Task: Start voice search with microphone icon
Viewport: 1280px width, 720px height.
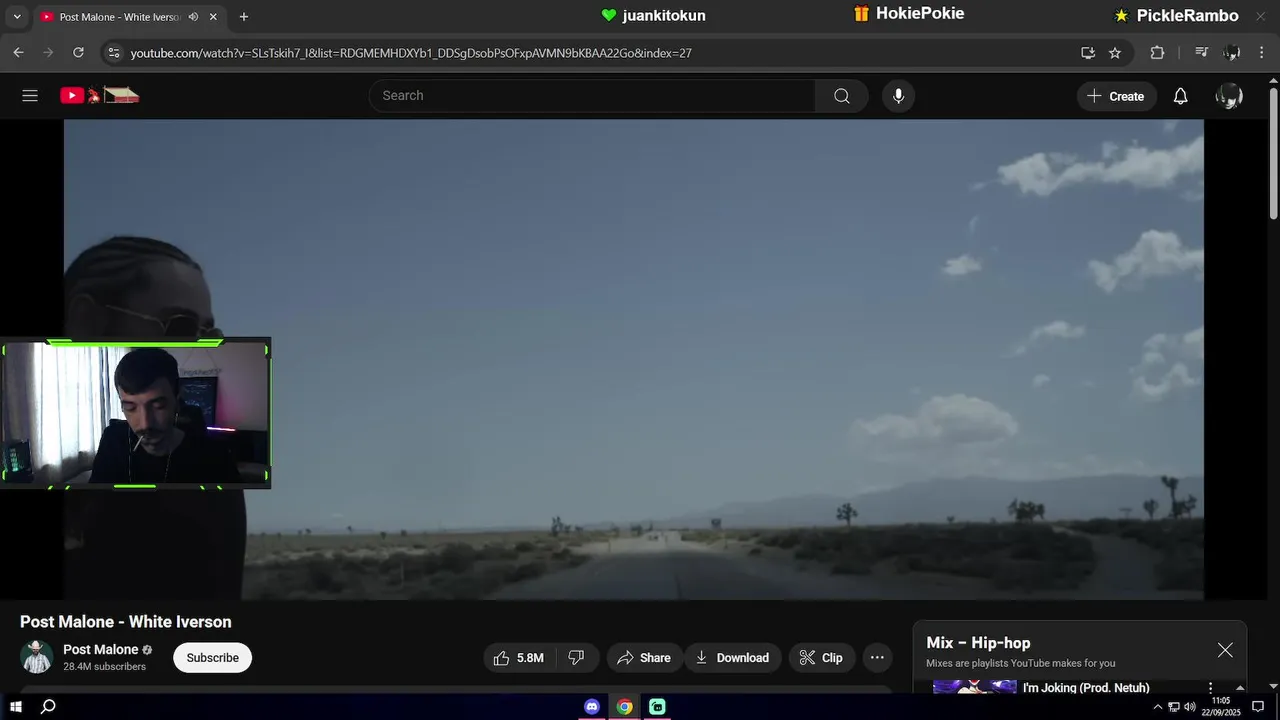Action: pos(898,96)
